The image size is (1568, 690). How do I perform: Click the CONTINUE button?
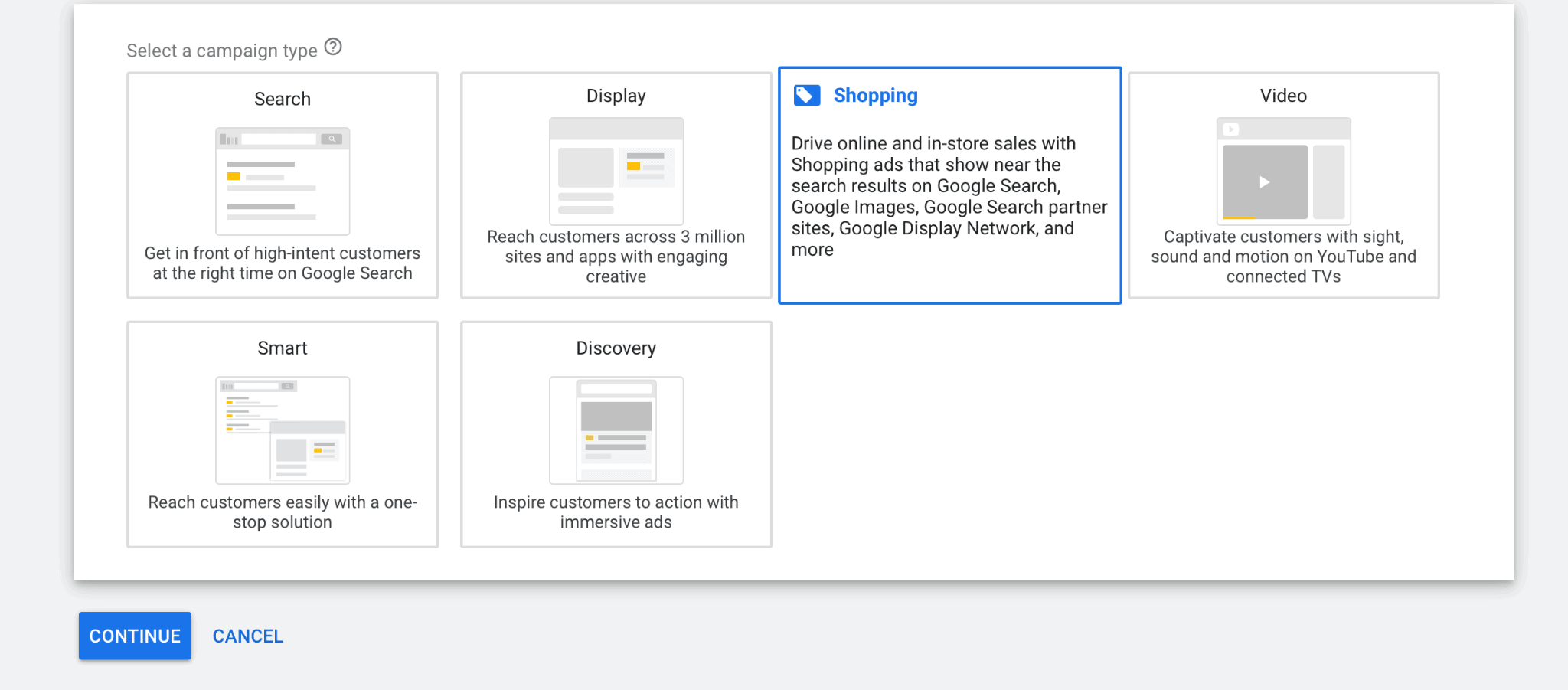[135, 636]
